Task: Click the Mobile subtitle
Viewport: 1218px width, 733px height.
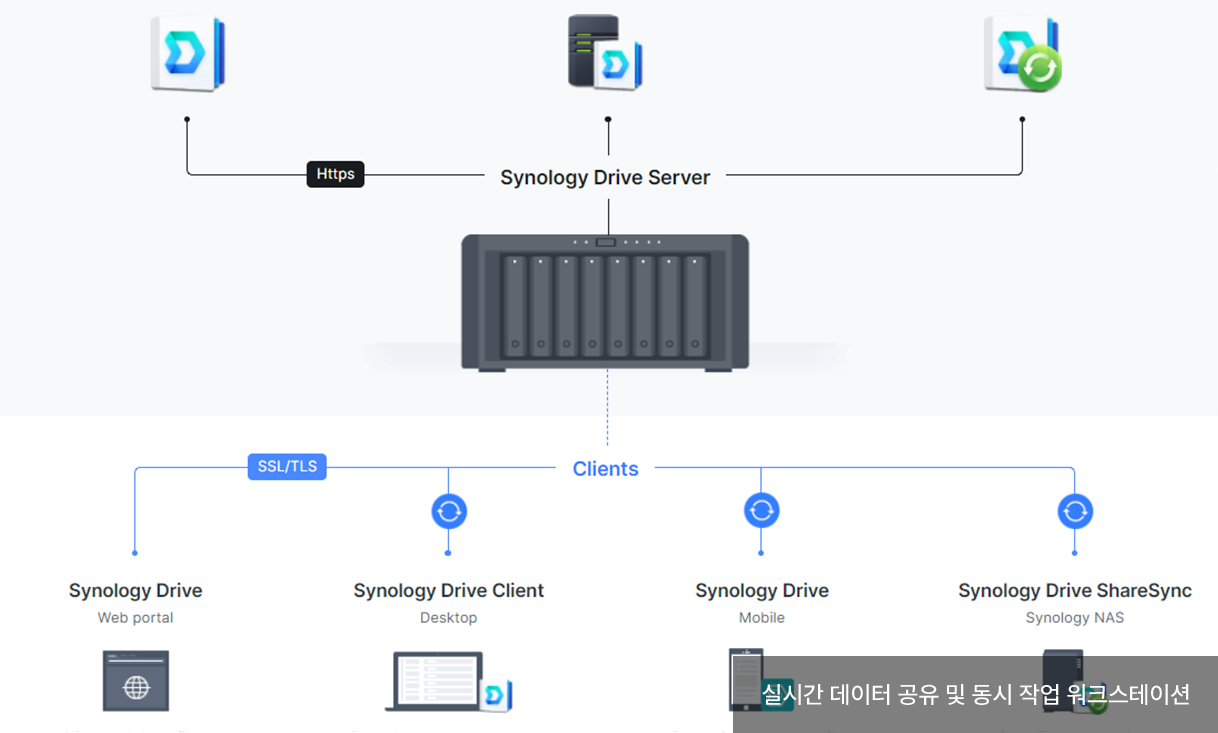Action: point(762,617)
